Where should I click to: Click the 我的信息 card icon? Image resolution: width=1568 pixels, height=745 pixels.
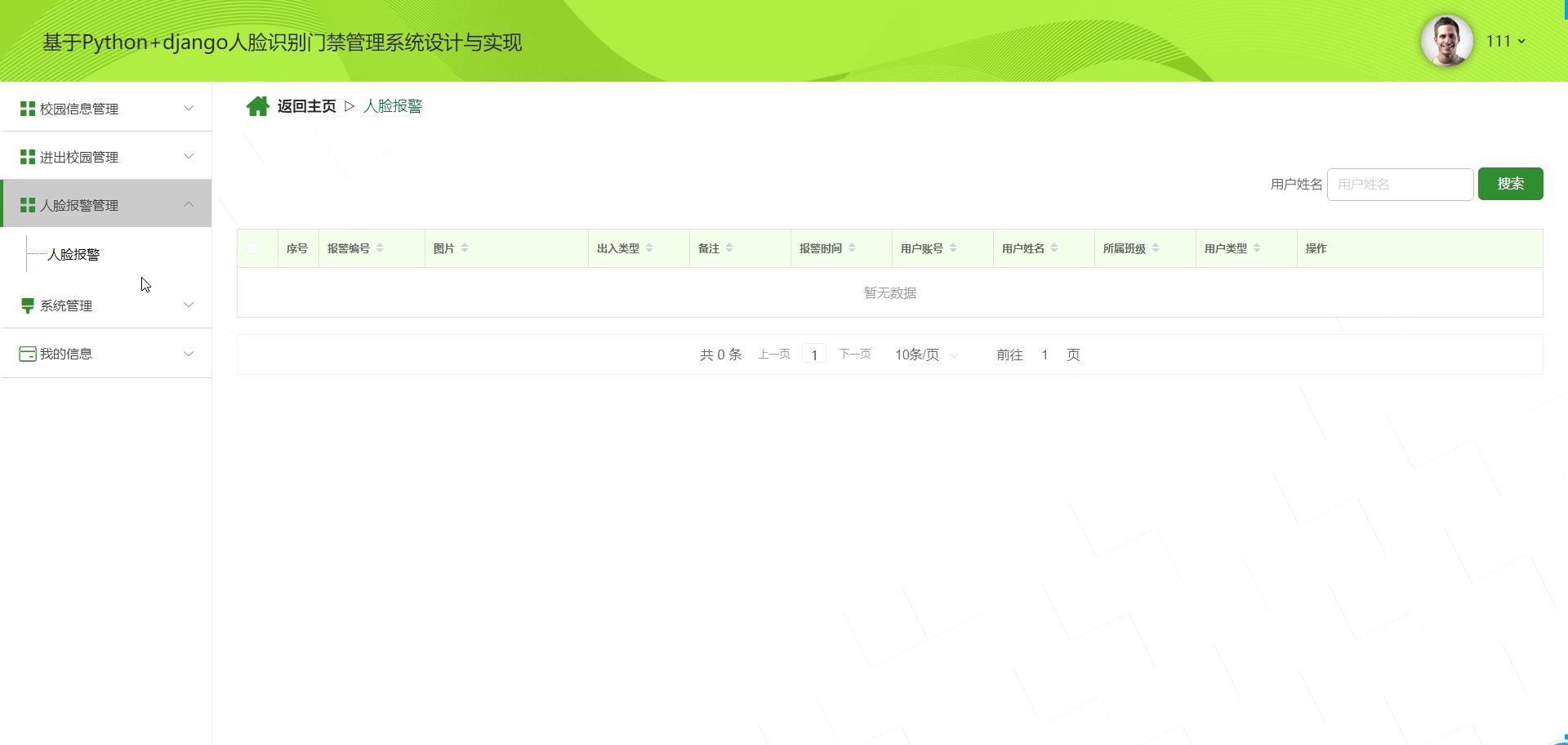(x=27, y=354)
